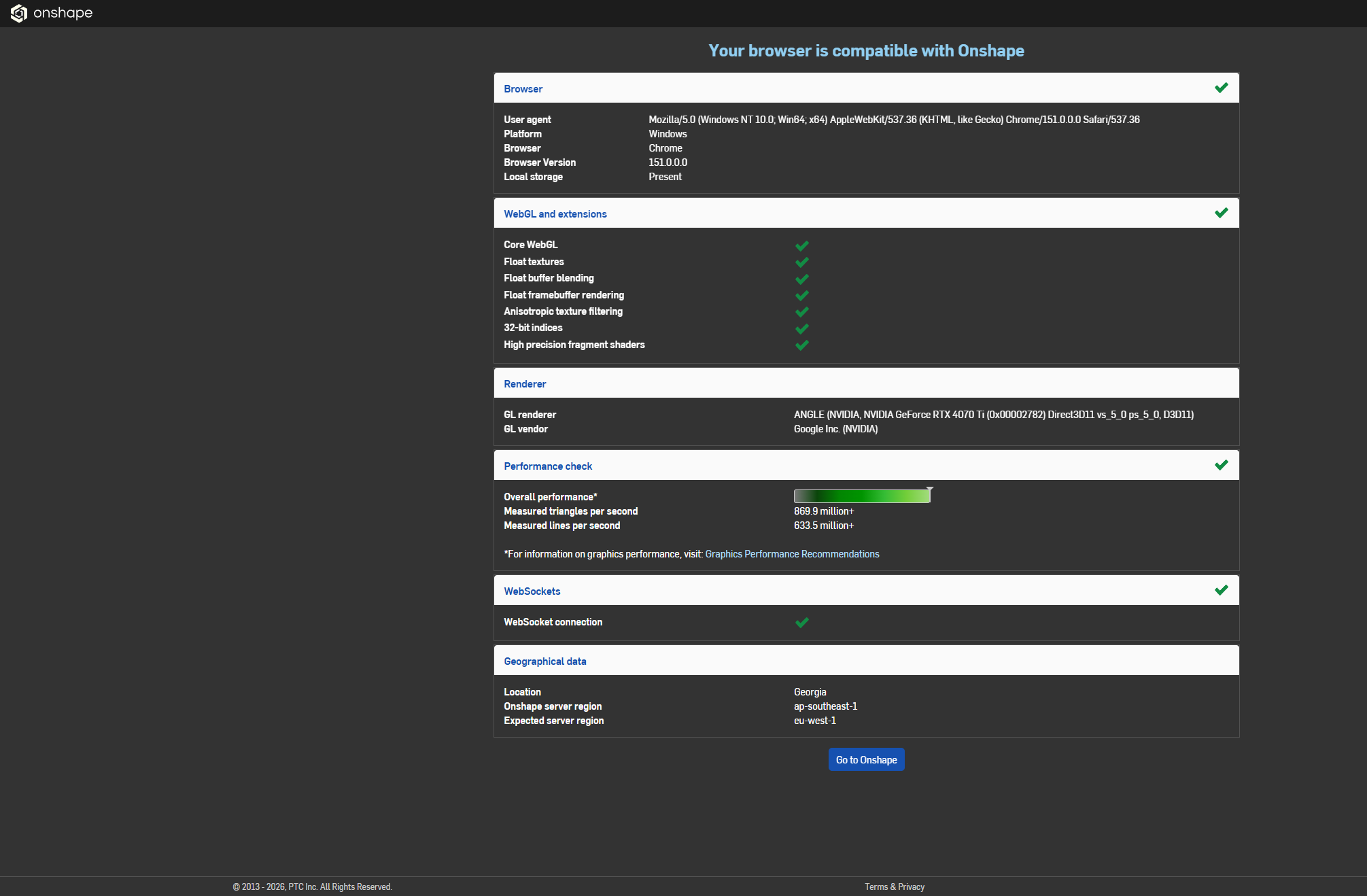The width and height of the screenshot is (1367, 896).
Task: Click the Float buffer blending checkmark
Action: coord(802,279)
